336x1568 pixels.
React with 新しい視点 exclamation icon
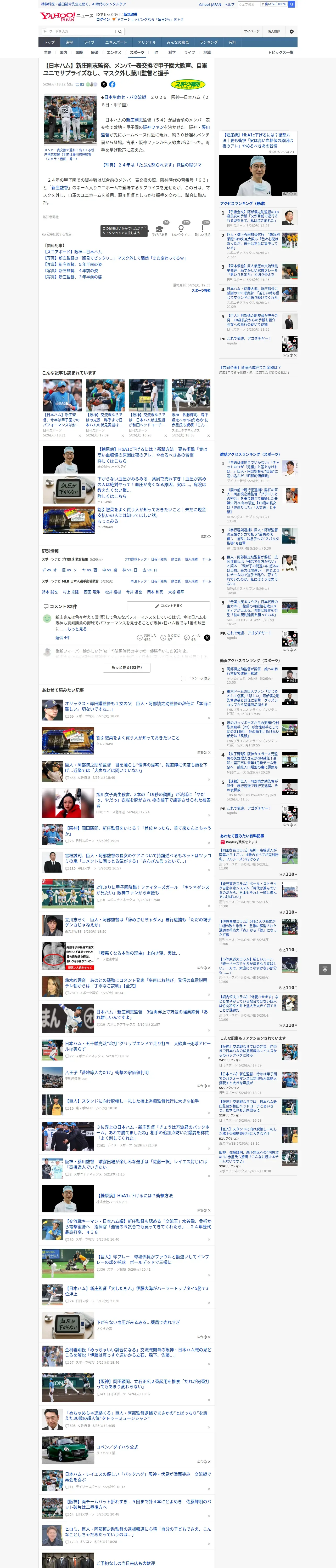coord(203,229)
